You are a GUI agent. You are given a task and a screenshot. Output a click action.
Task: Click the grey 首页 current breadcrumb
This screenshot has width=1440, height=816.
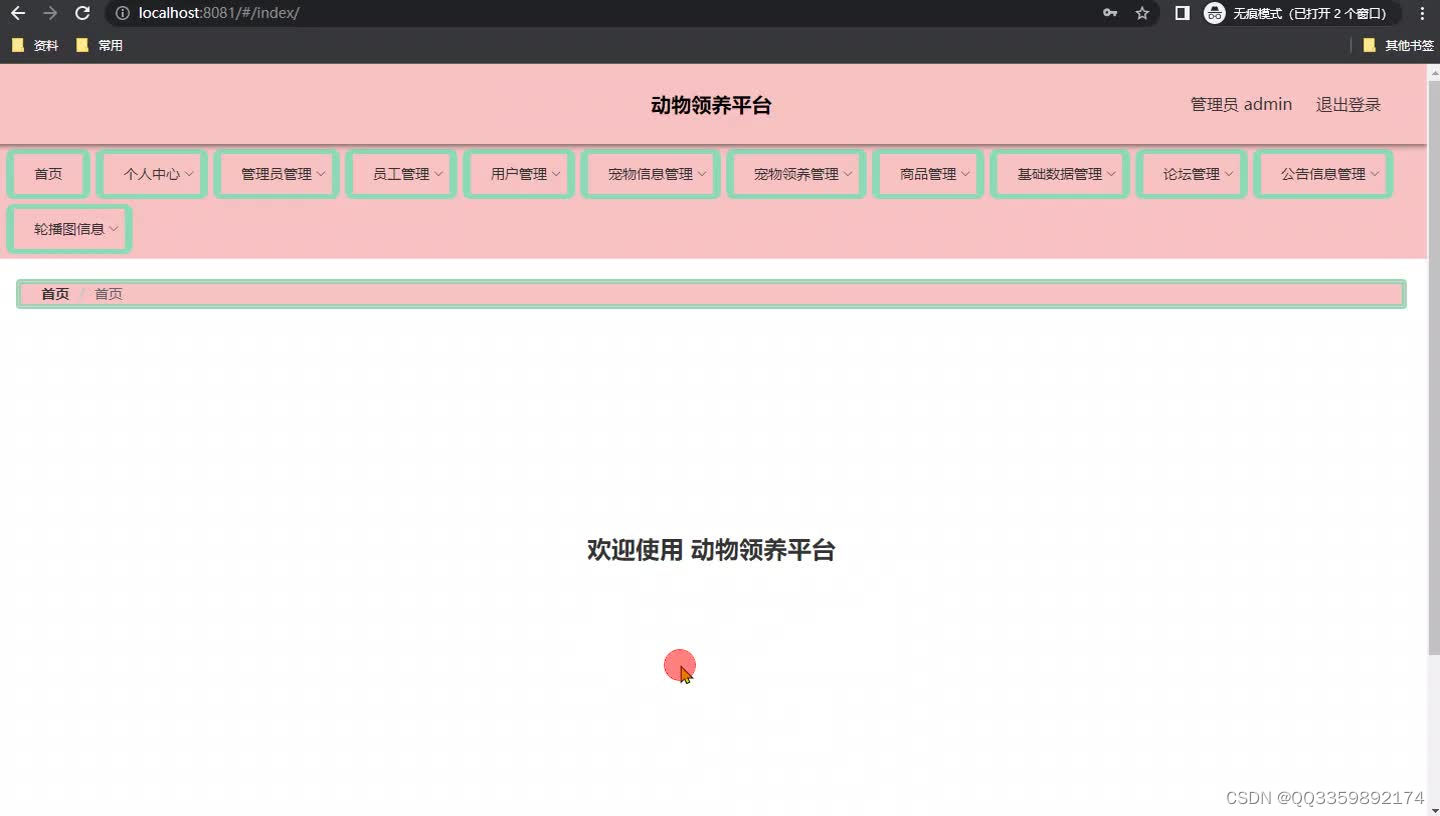[108, 294]
